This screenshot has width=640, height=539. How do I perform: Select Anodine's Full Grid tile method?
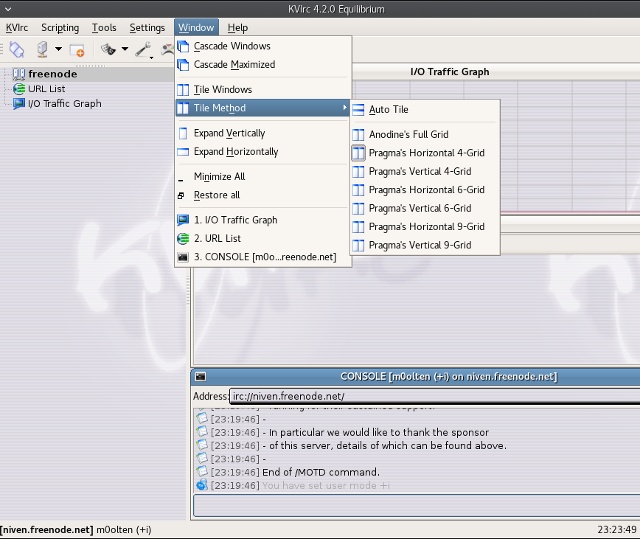(x=425, y=134)
